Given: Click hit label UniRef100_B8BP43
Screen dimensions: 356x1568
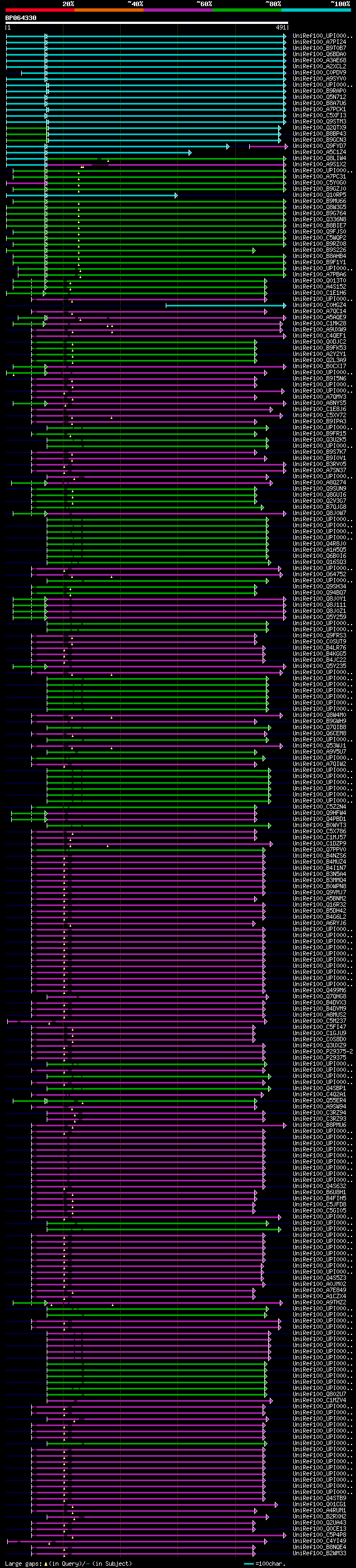Looking at the screenshot, I should coord(319,134).
